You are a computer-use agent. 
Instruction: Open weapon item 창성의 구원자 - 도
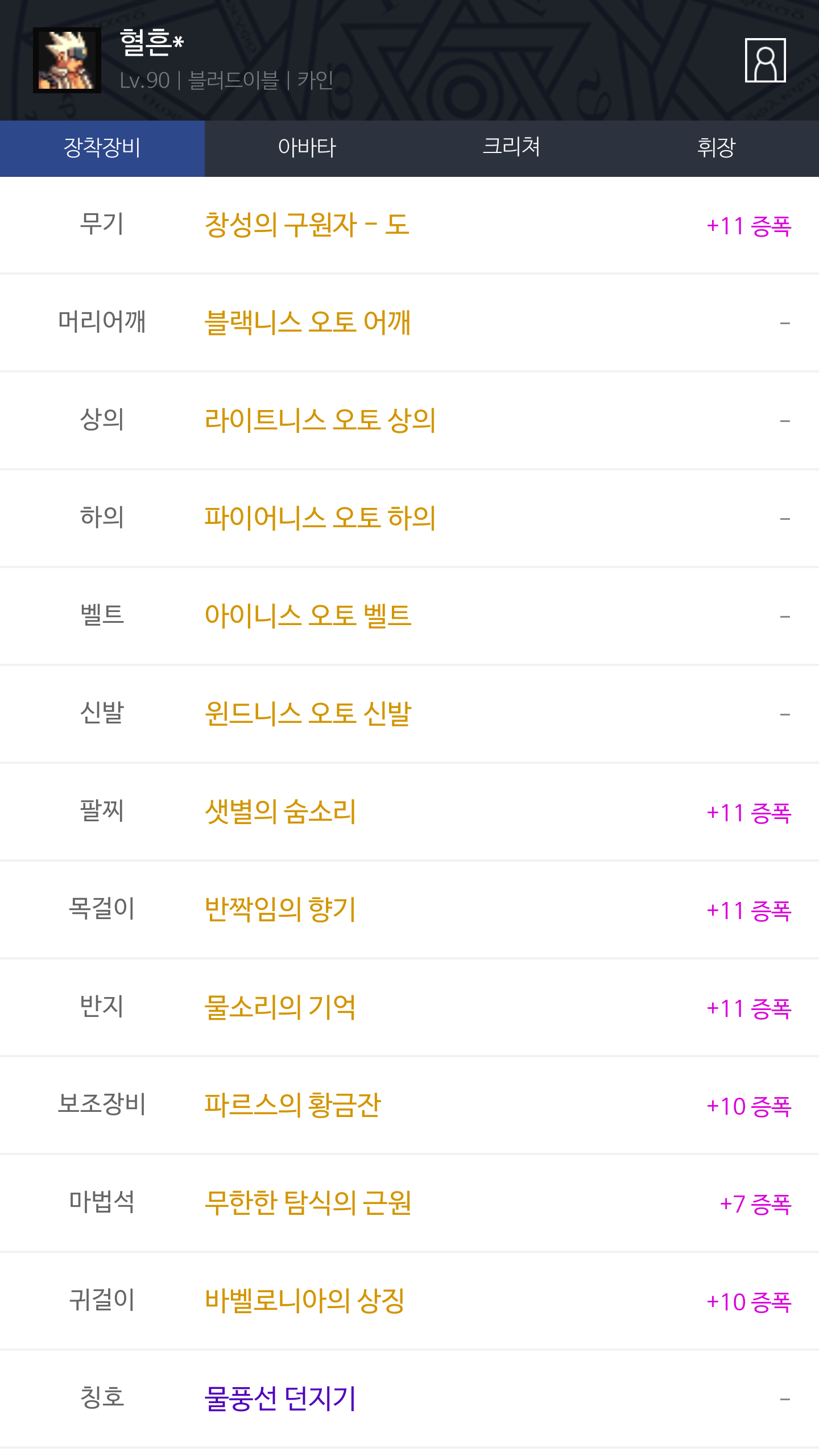(307, 225)
